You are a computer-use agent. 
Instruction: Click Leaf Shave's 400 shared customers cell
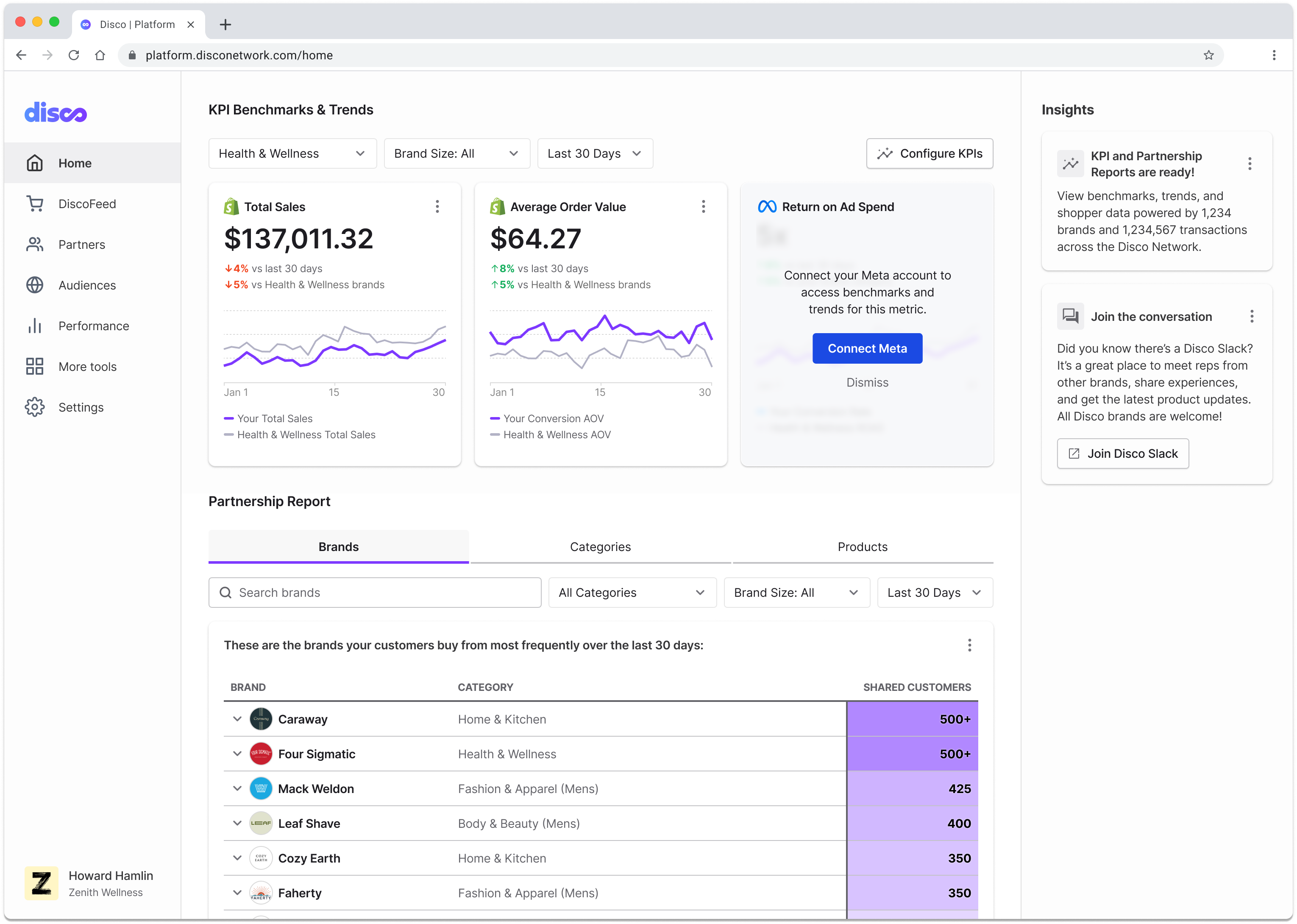point(913,823)
